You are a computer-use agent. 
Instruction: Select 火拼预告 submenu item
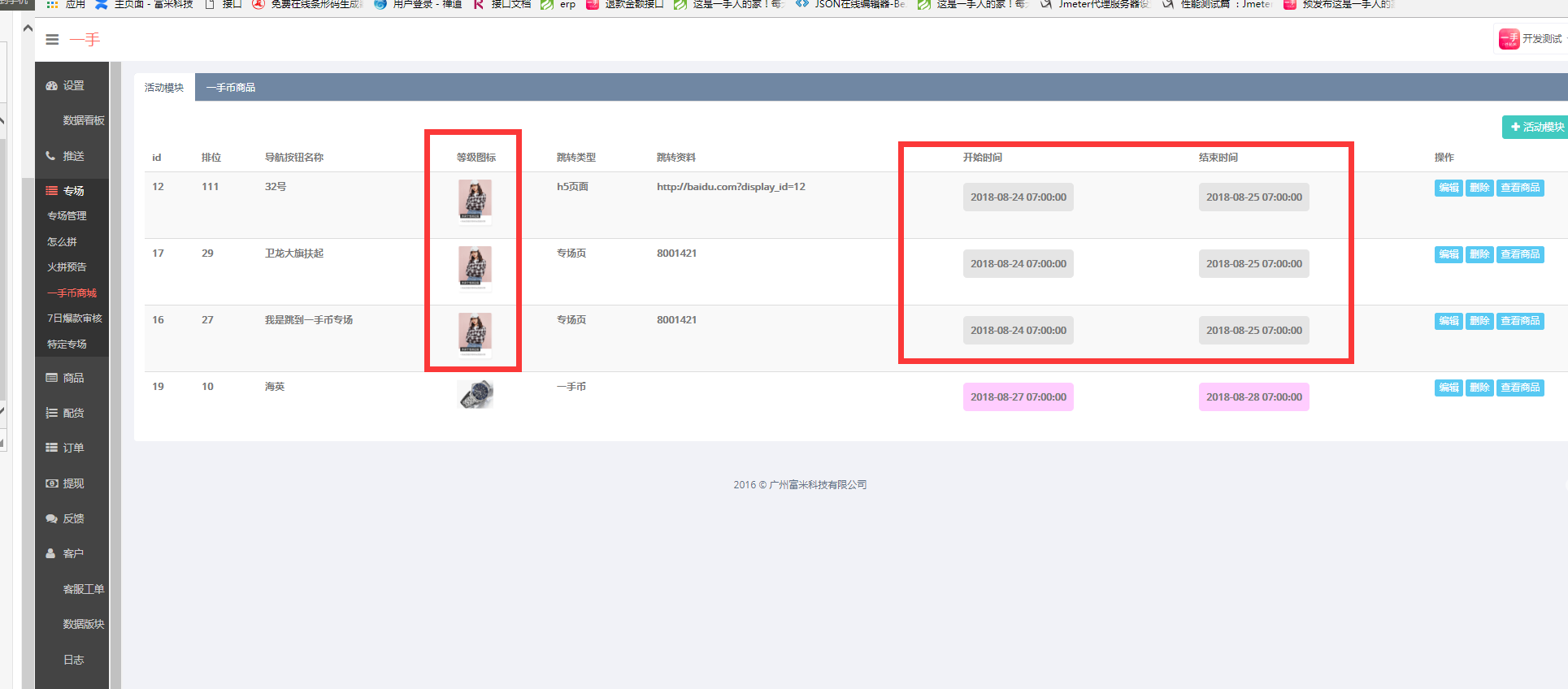[67, 267]
